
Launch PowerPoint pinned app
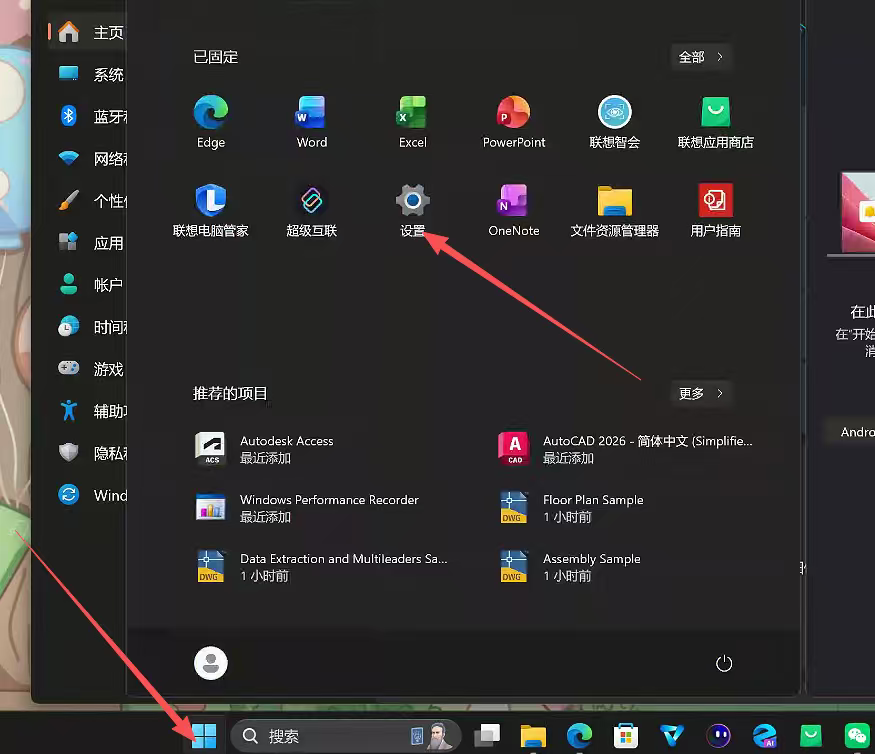pyautogui.click(x=513, y=113)
